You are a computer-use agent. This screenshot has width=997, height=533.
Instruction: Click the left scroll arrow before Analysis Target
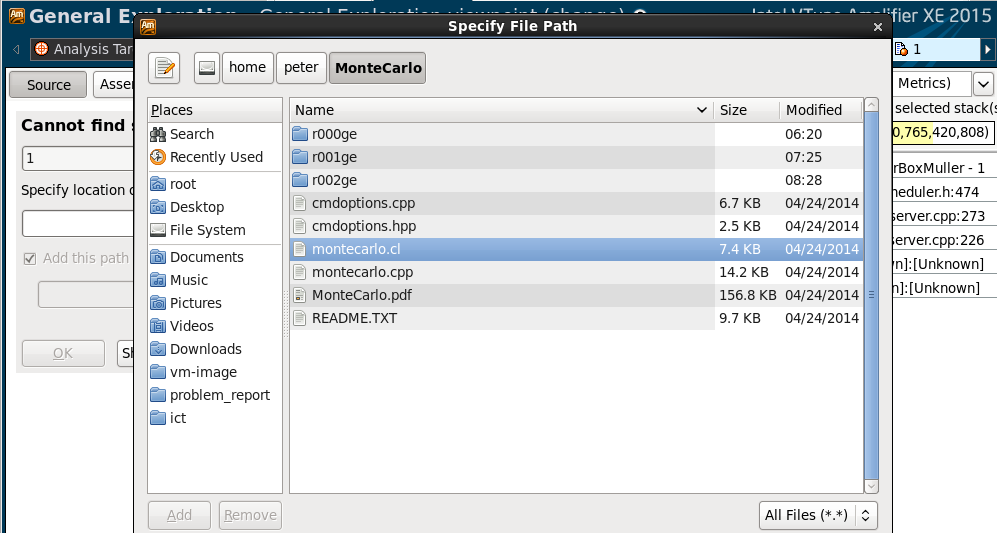[x=17, y=49]
